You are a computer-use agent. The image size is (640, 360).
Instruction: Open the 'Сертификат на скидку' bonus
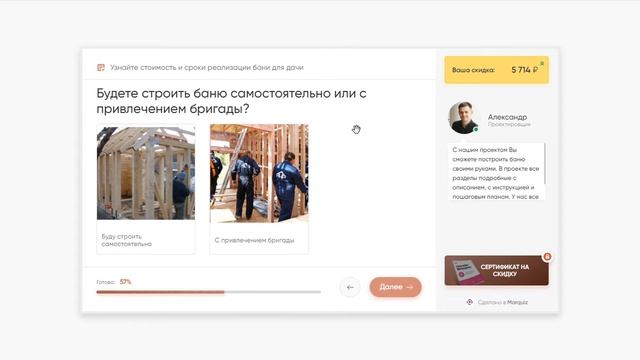tap(496, 270)
